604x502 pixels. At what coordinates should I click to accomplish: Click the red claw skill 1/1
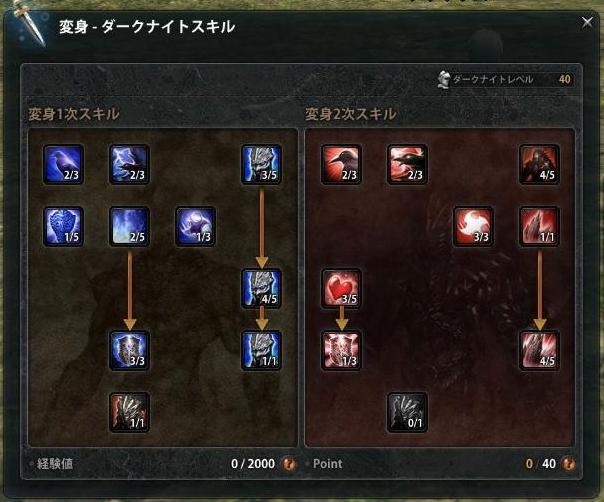click(539, 226)
